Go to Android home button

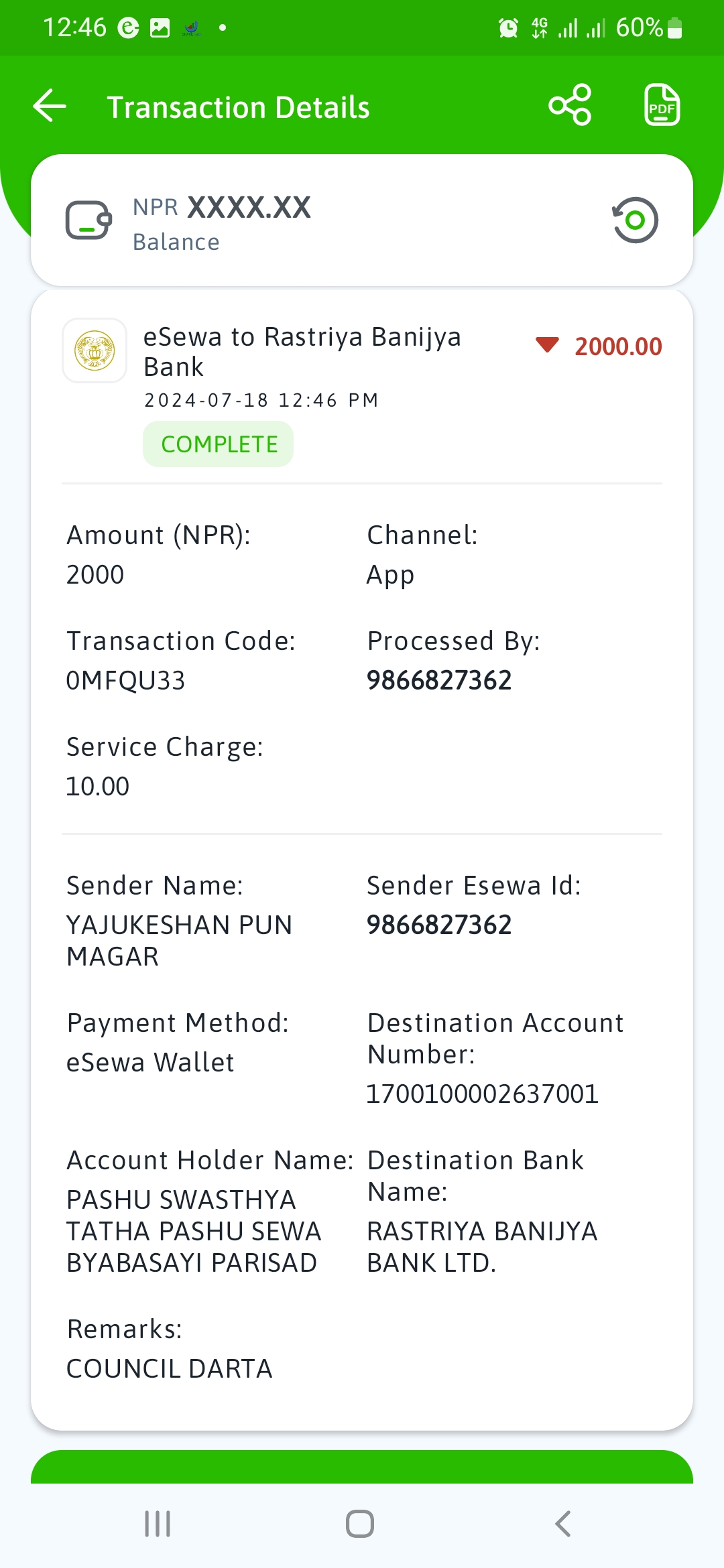pos(360,1524)
